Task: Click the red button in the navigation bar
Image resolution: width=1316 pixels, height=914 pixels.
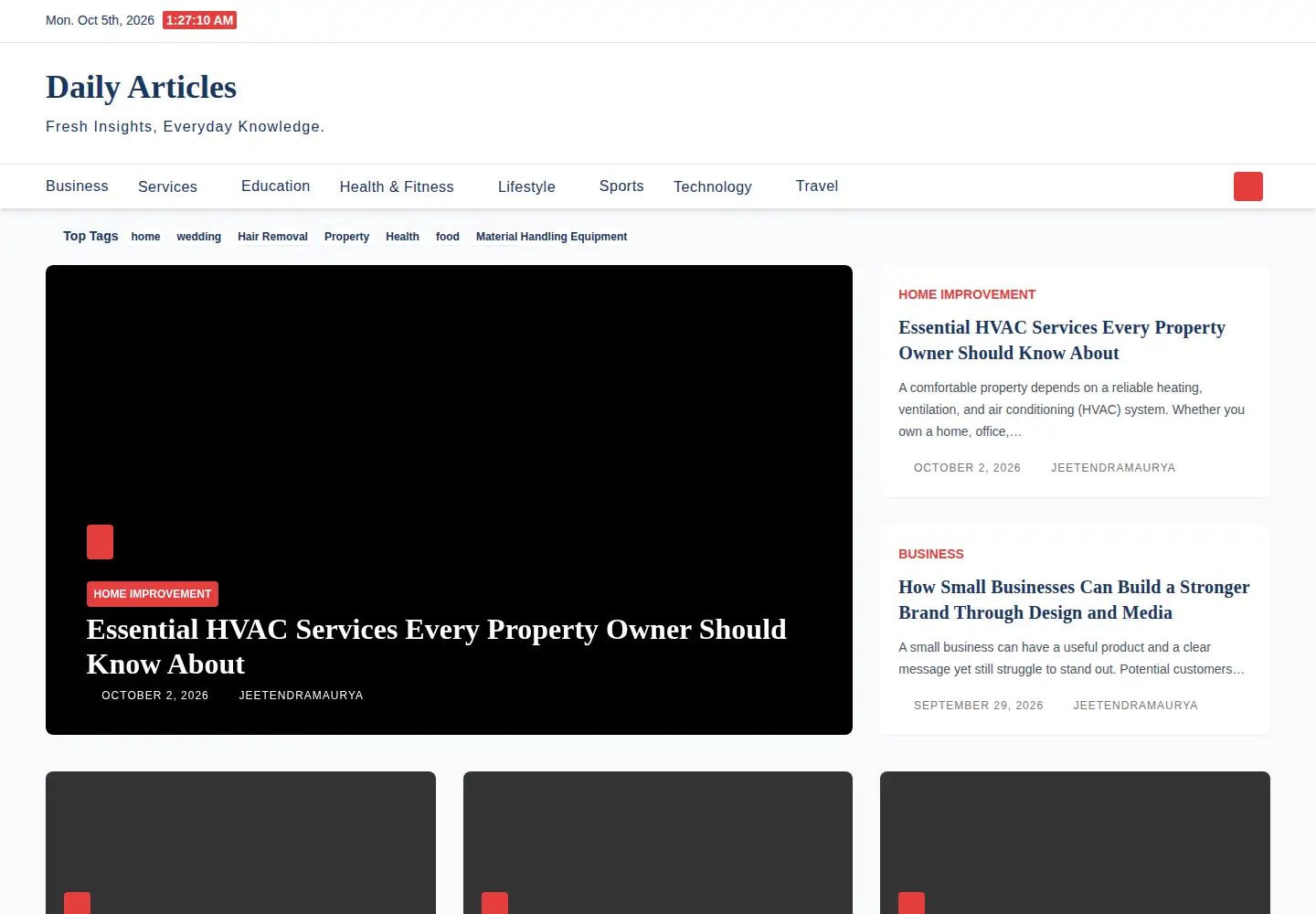Action: point(1248,186)
